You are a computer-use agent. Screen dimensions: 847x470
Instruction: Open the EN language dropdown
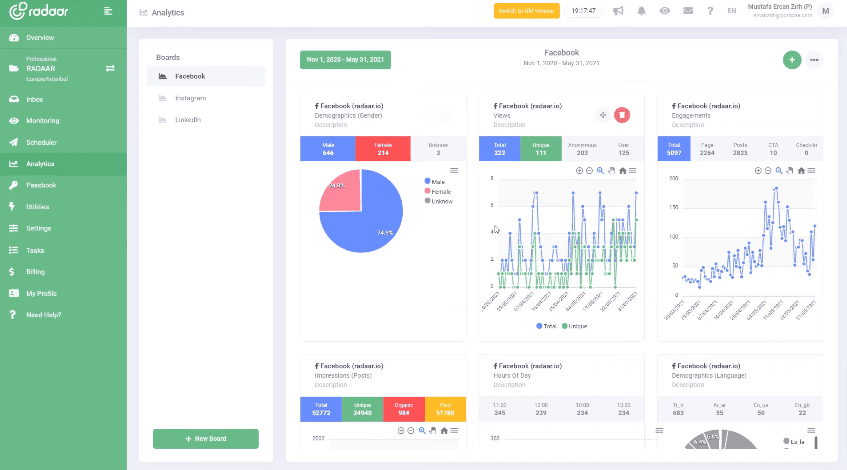click(x=732, y=11)
